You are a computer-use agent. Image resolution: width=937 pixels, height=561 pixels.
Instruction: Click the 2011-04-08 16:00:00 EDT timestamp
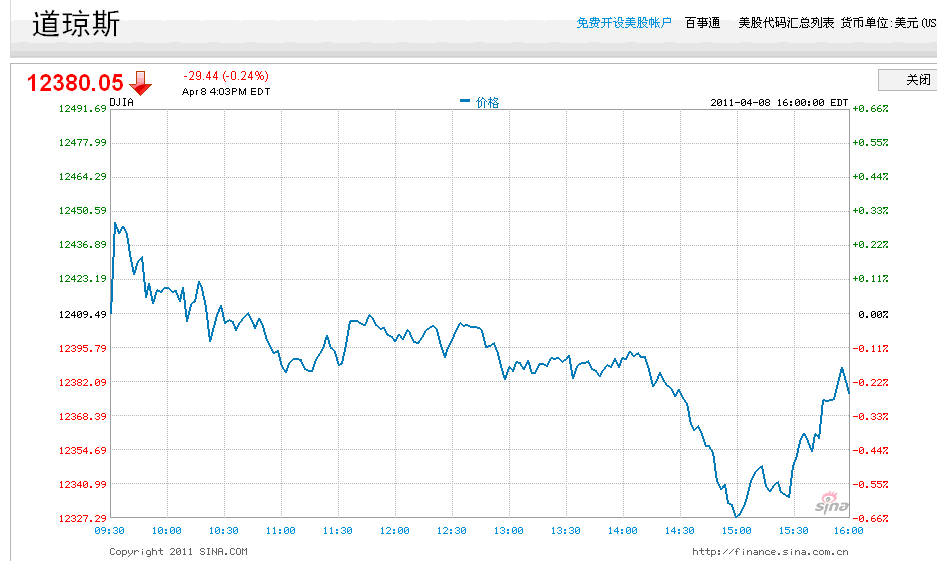click(779, 102)
